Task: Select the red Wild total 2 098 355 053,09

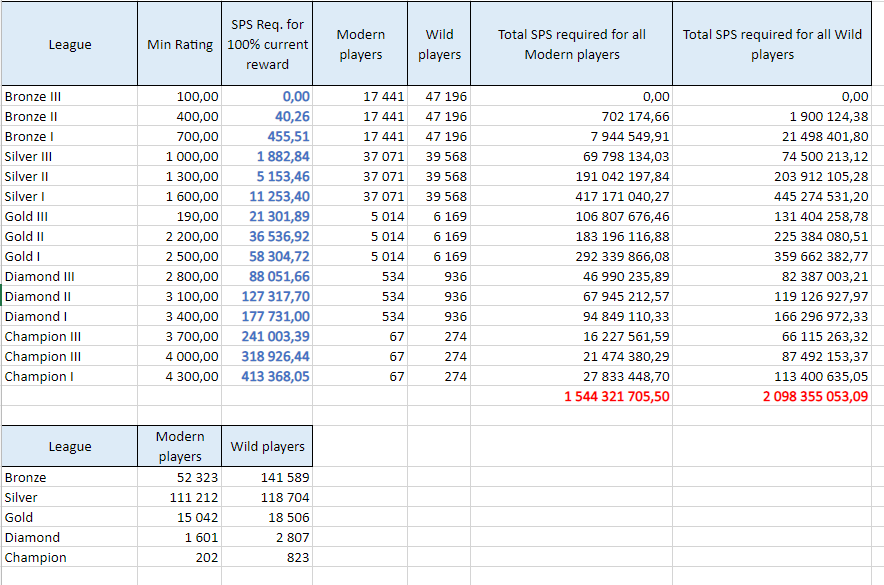Action: tap(772, 396)
